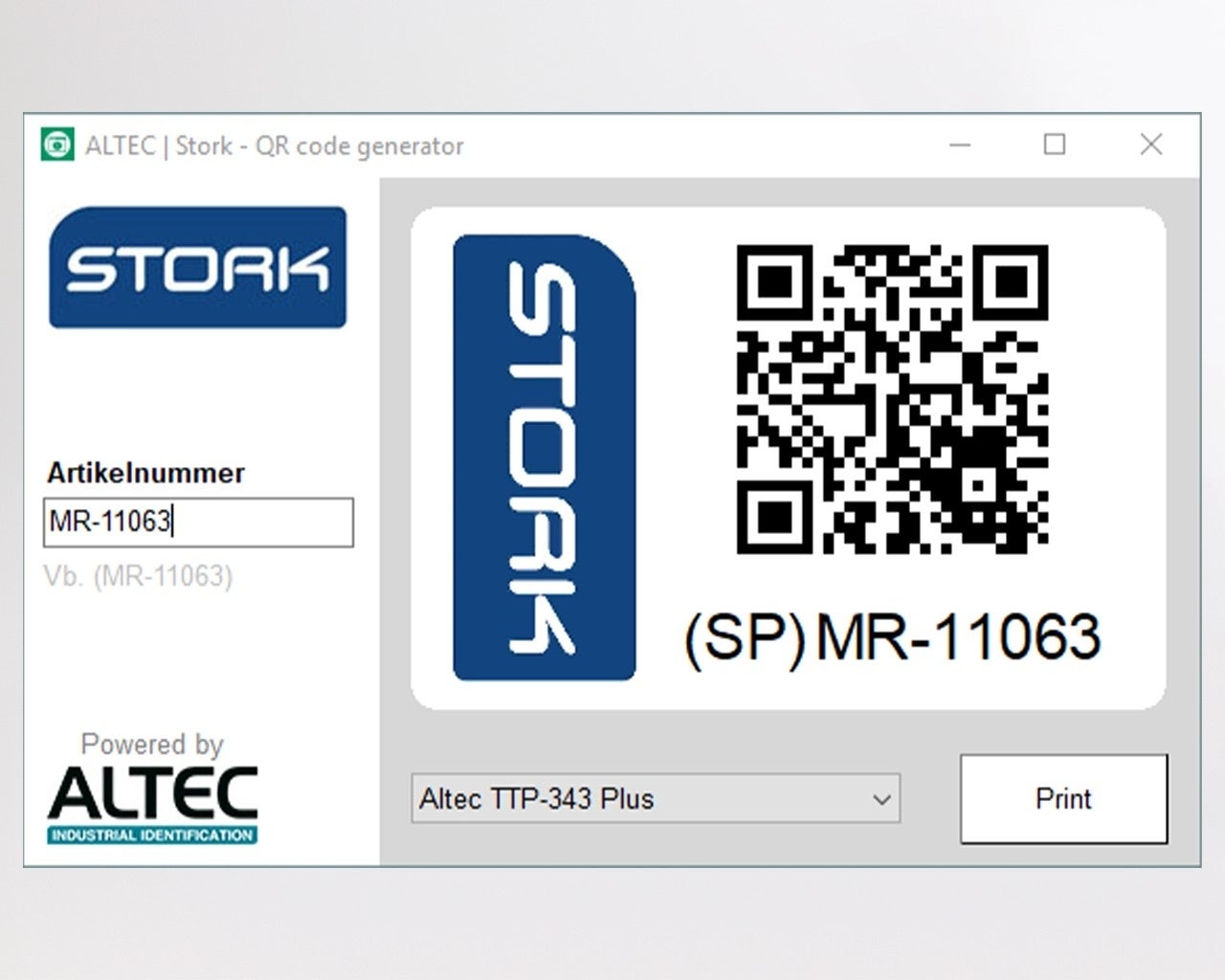Click the window title ALTEC | Stork text
The image size is (1225, 980).
(x=274, y=145)
